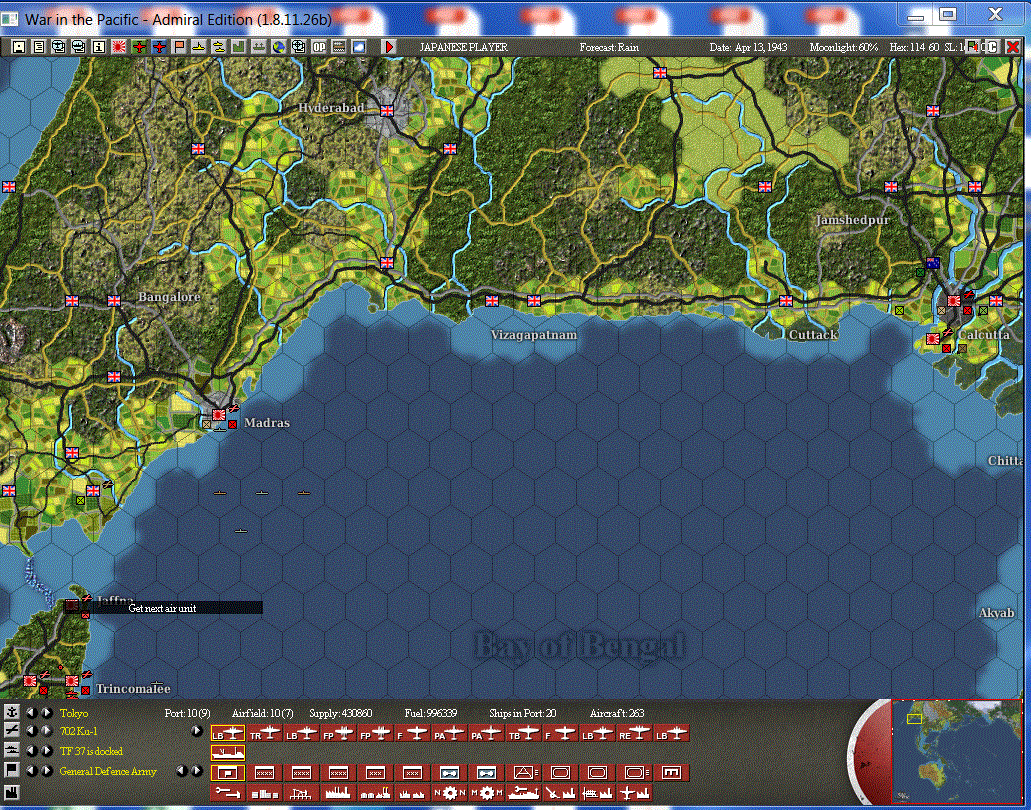Click the 'Supply: 430860' value
This screenshot has width=1031, height=810.
[x=341, y=713]
